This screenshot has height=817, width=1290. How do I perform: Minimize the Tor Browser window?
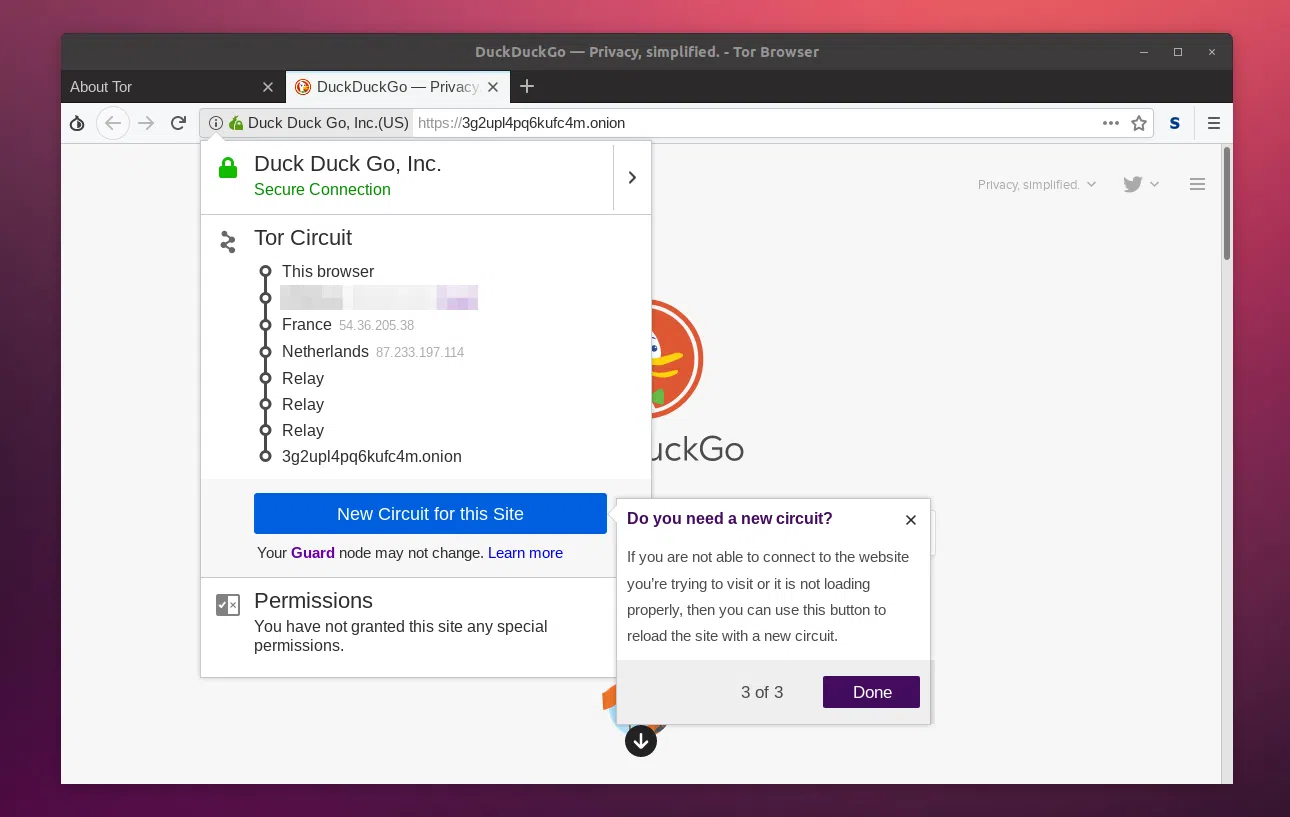(1144, 51)
